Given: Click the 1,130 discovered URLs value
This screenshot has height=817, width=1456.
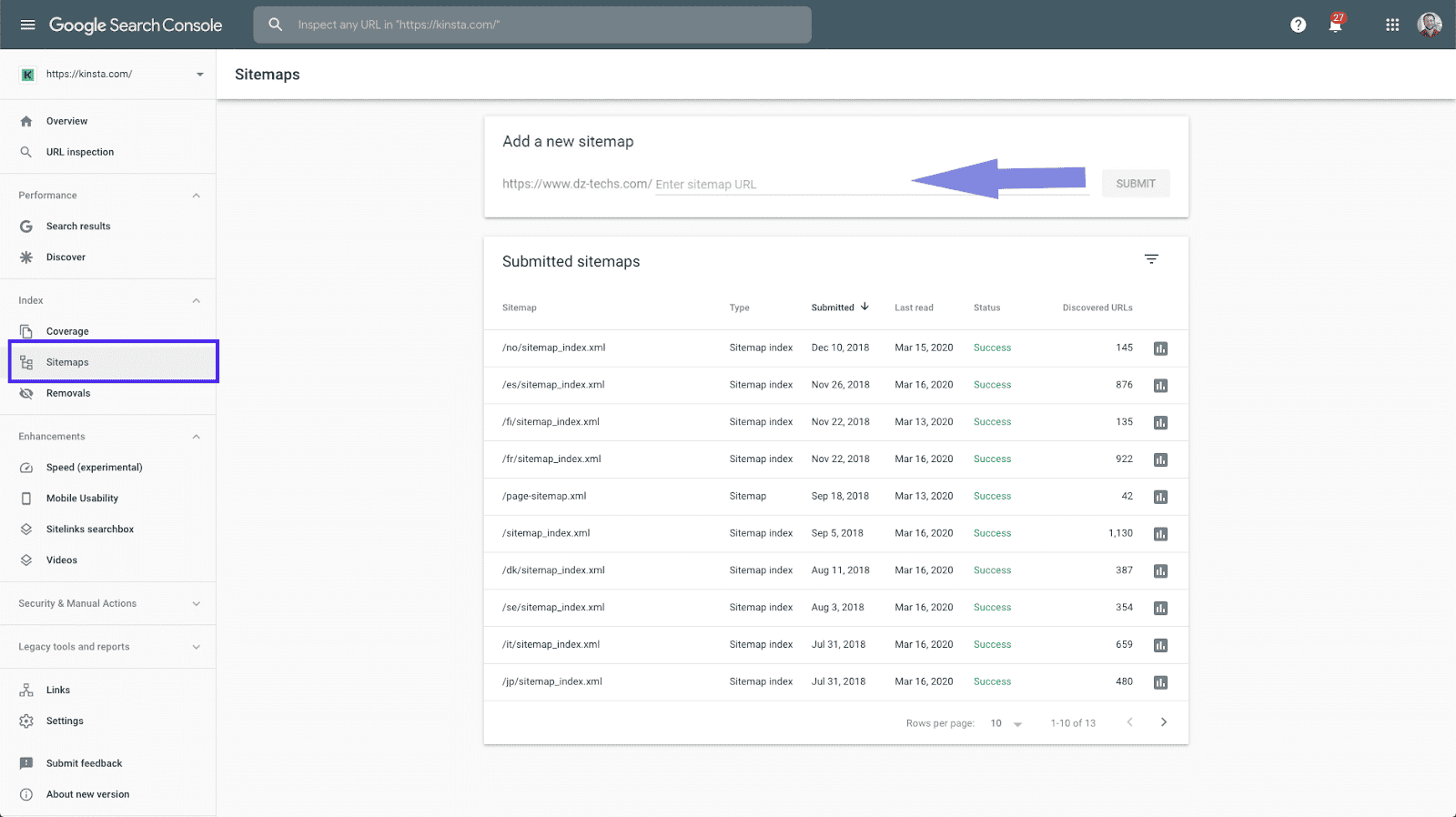Looking at the screenshot, I should click(1120, 533).
